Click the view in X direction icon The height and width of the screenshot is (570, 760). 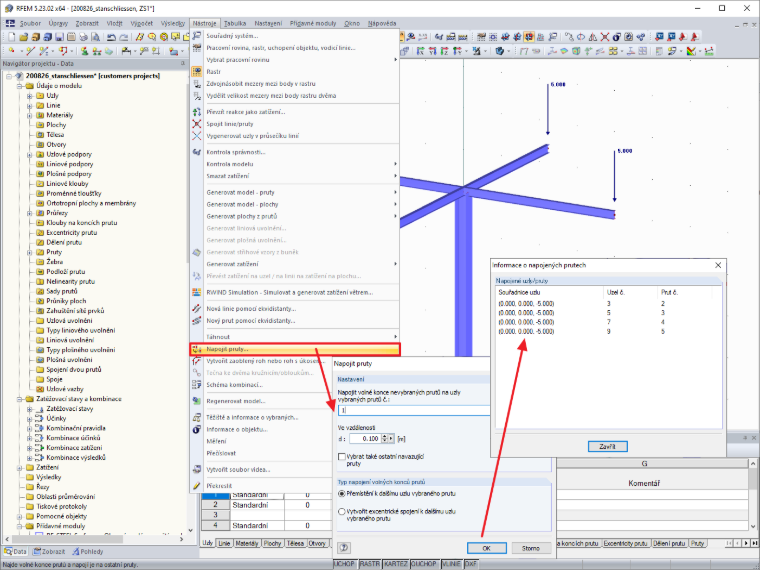pos(420,51)
